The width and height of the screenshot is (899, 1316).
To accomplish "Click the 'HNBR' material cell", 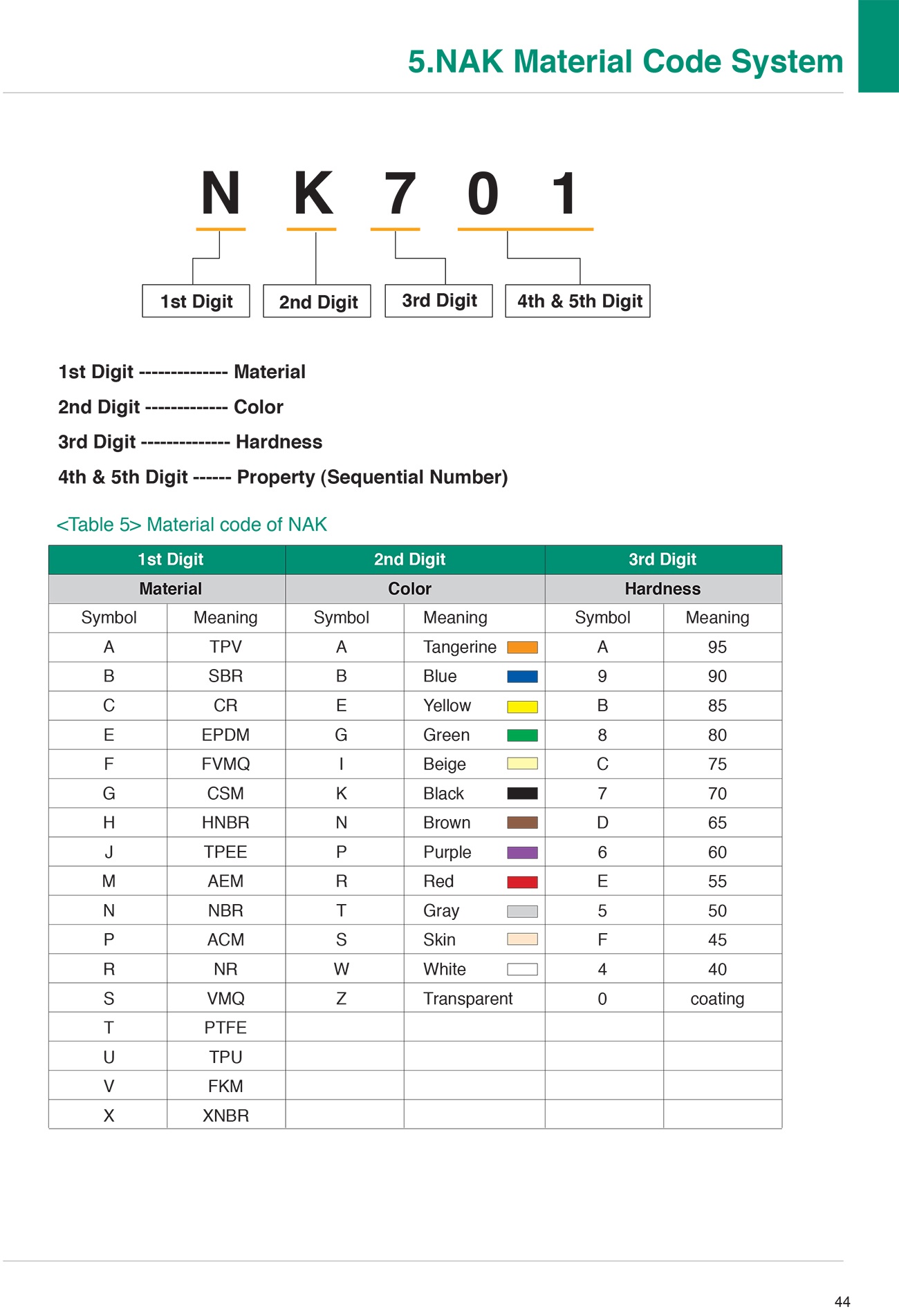I will pos(226,823).
